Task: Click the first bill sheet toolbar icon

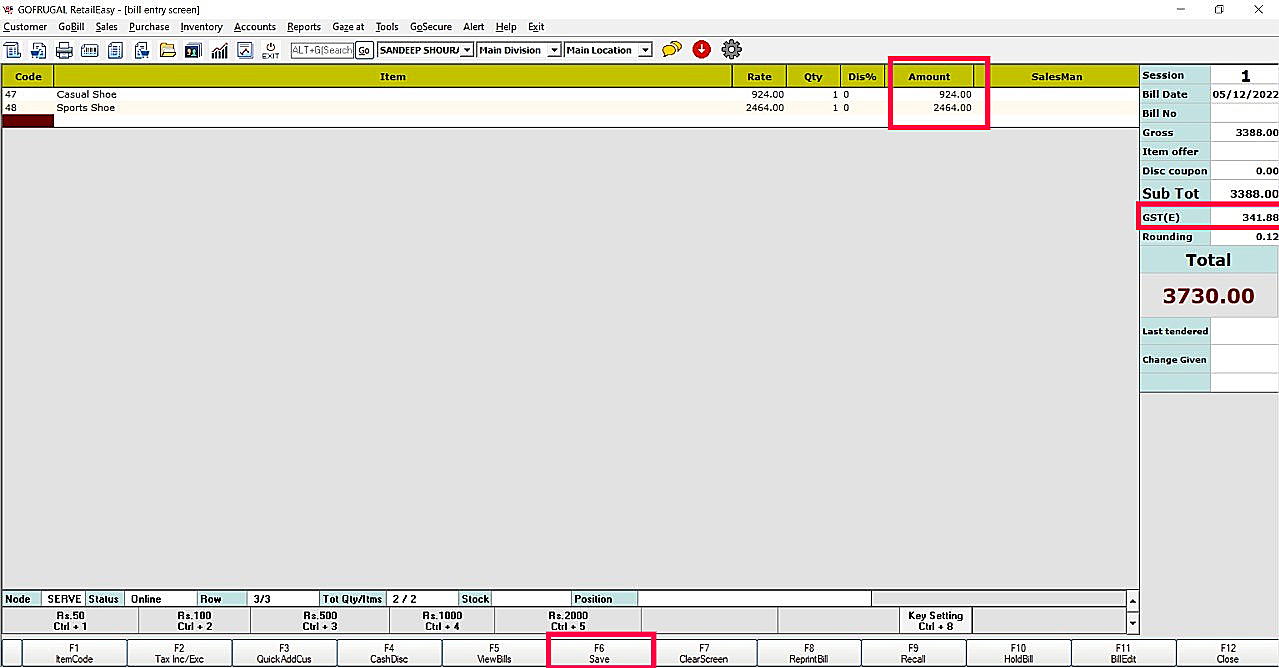Action: (13, 50)
